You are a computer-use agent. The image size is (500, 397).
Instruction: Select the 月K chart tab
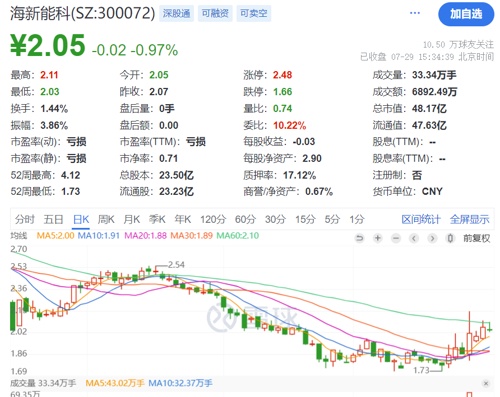point(132,219)
